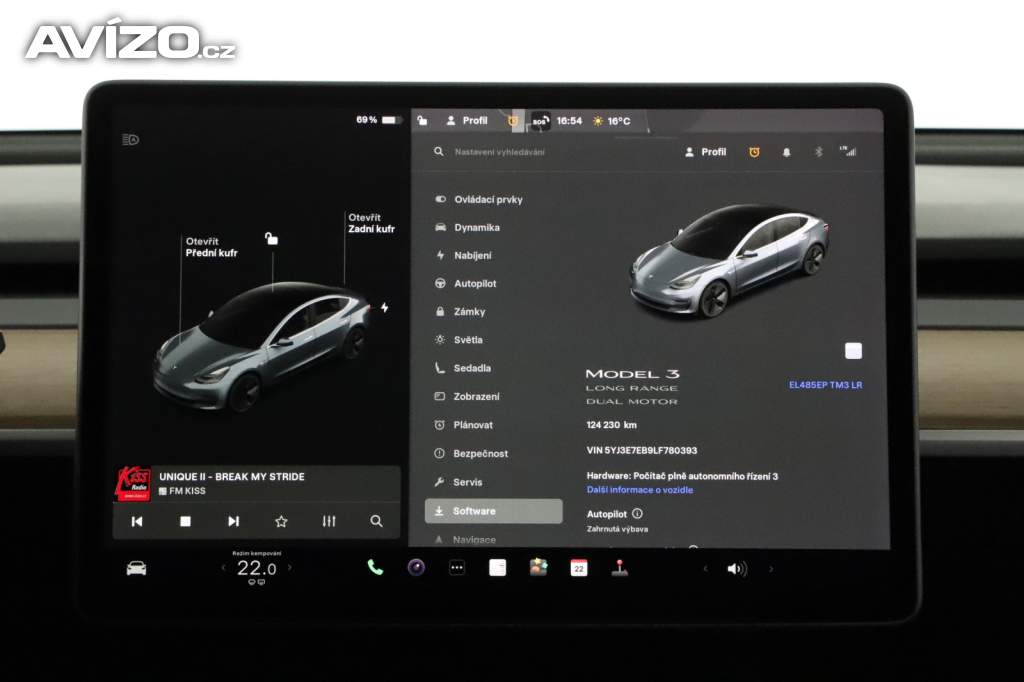Viewport: 1024px width, 682px height.
Task: Open the calendar app icon
Action: [x=579, y=568]
